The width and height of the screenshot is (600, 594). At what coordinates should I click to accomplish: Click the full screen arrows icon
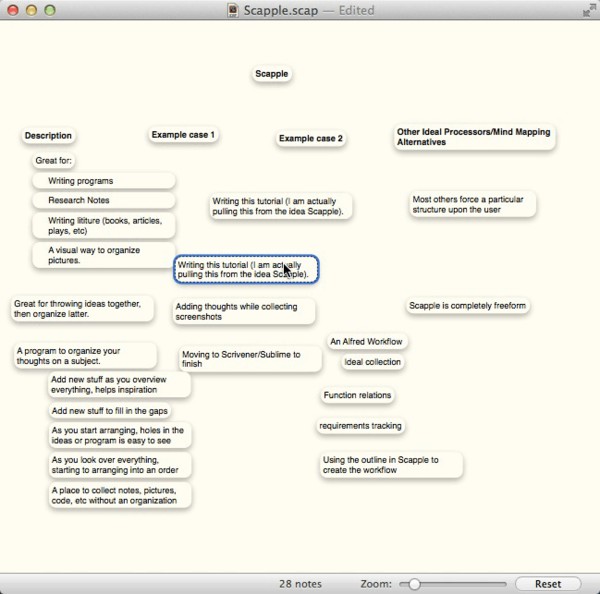pyautogui.click(x=588, y=10)
